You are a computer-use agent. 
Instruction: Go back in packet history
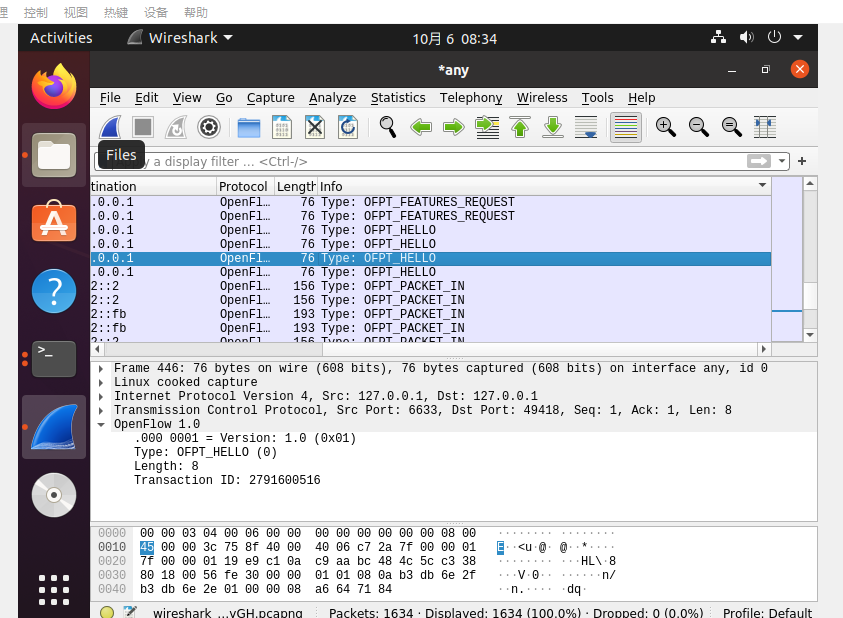421,127
